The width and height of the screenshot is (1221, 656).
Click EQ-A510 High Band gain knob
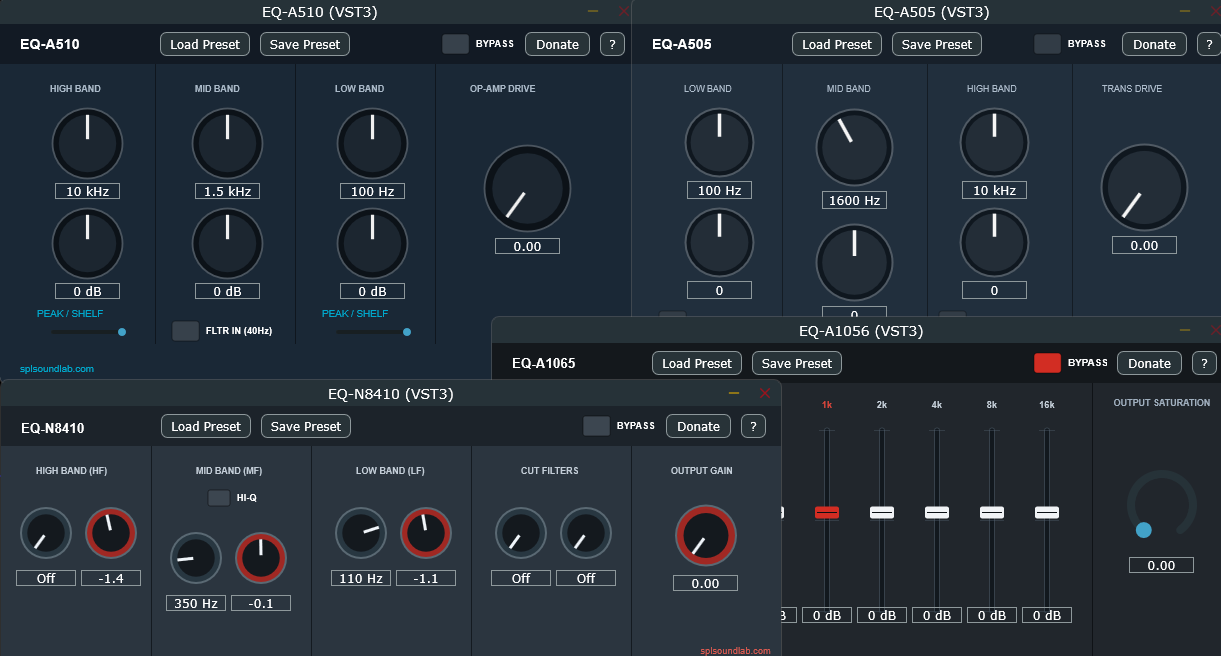(x=87, y=243)
